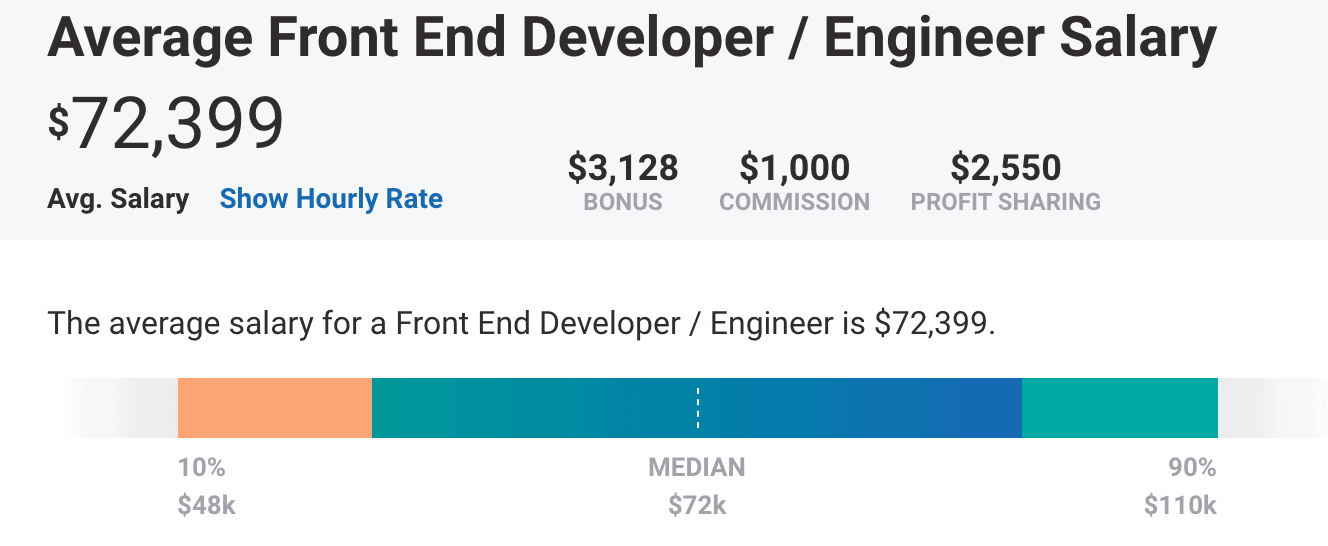Screen dimensions: 1328x546
Task: Click the average salary description sentence
Action: point(522,325)
